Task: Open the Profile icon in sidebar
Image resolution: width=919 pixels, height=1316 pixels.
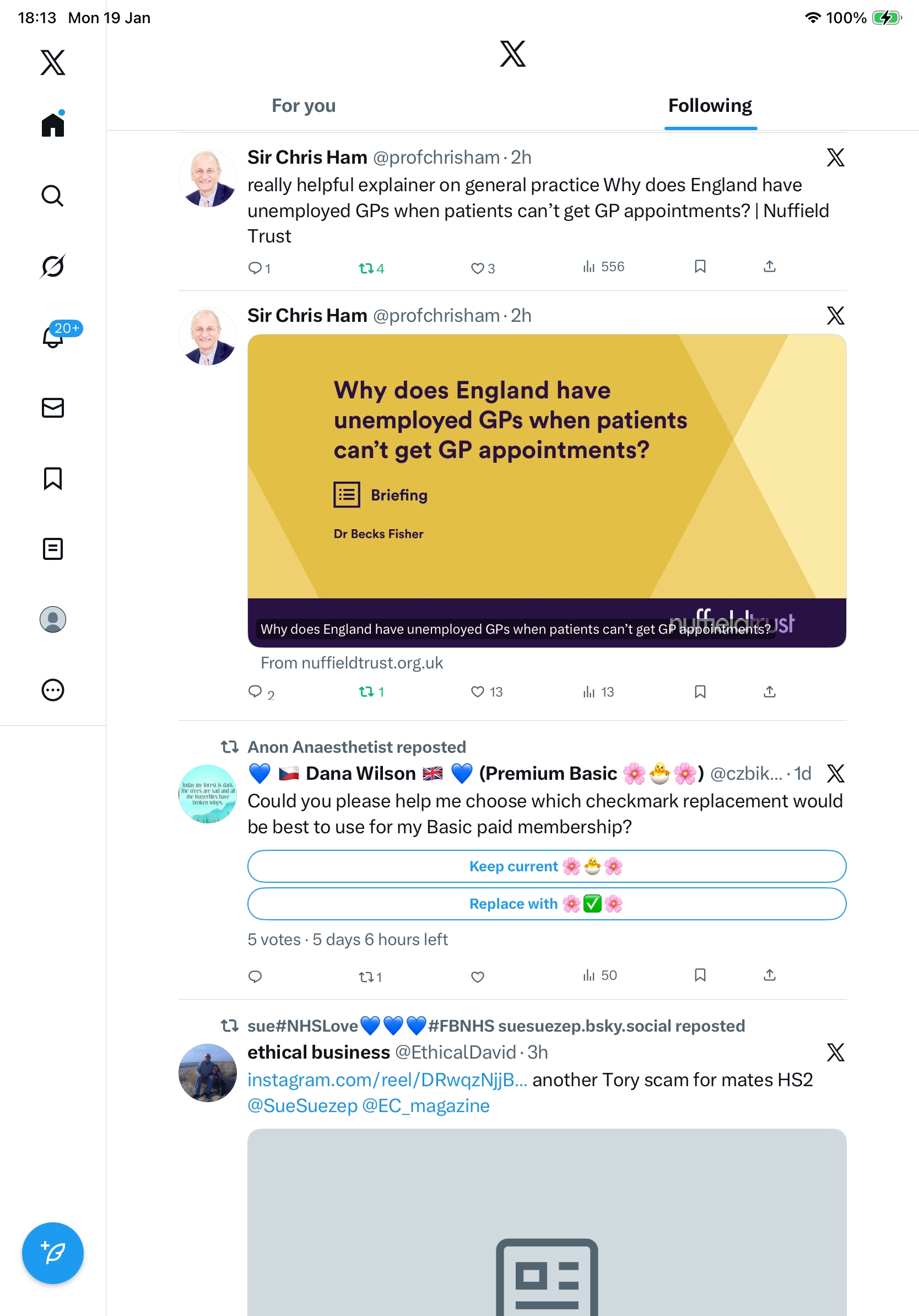Action: coord(53,619)
